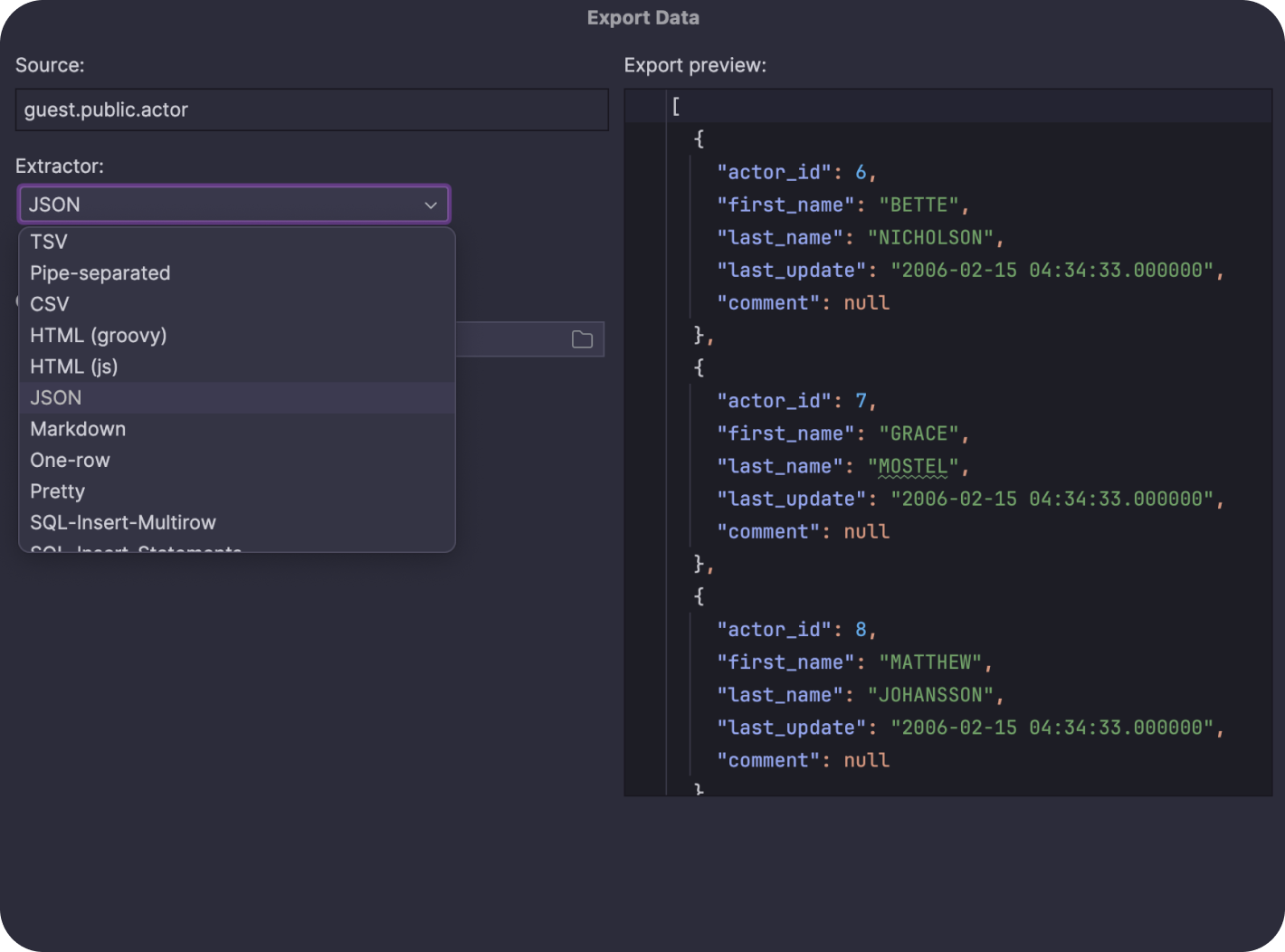Choose Pipe-separated export format
The width and height of the screenshot is (1285, 952).
100,272
